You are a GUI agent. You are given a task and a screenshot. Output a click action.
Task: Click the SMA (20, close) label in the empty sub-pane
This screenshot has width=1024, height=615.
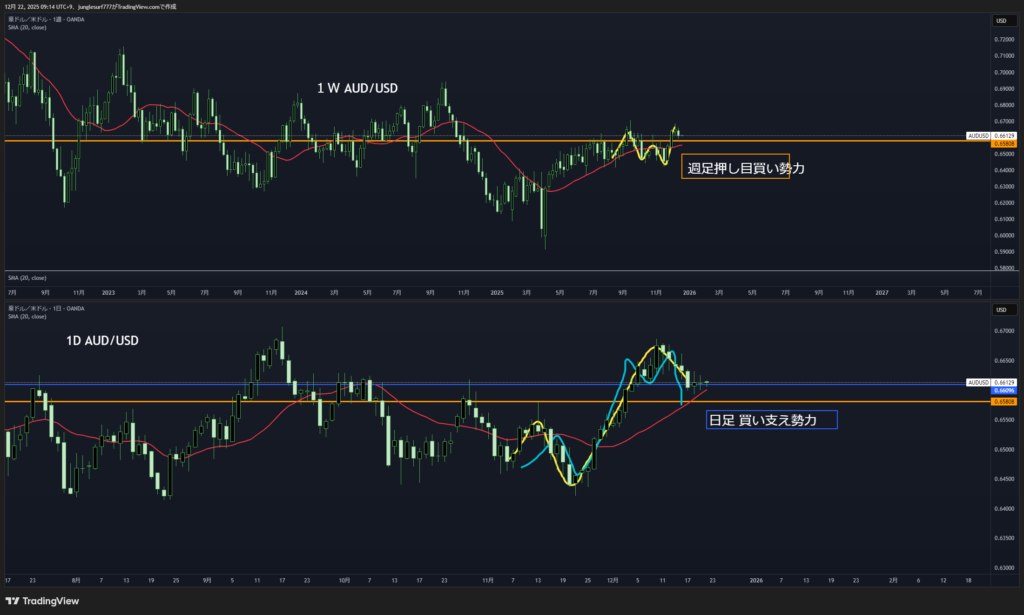[27, 277]
